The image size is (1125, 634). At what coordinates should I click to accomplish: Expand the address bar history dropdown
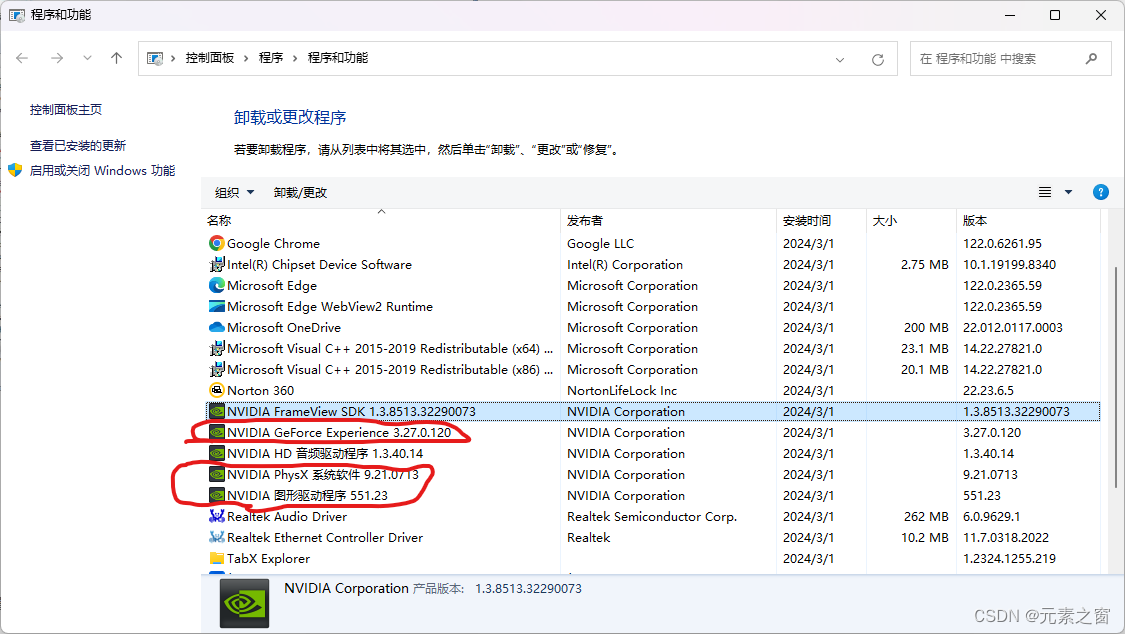839,60
